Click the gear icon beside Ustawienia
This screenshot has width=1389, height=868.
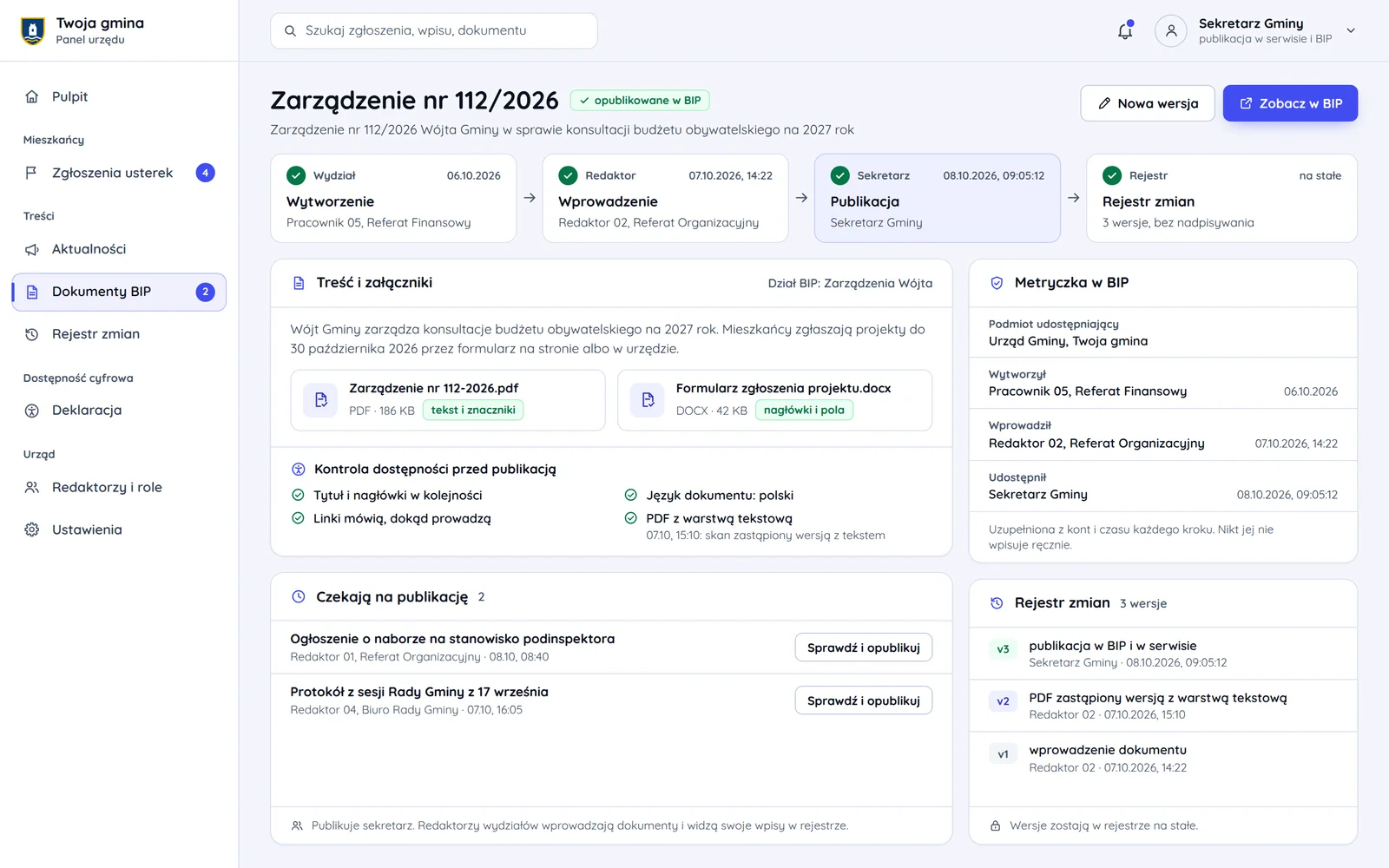[32, 529]
